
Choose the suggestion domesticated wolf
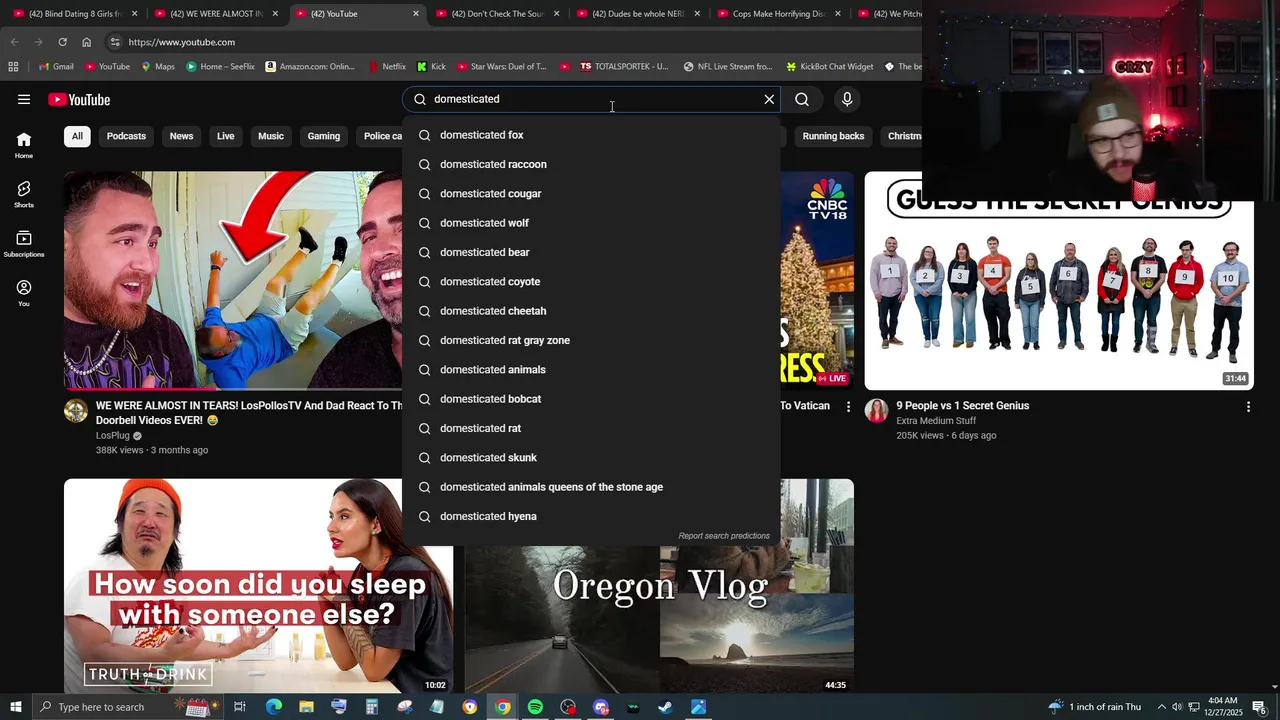tap(591, 223)
